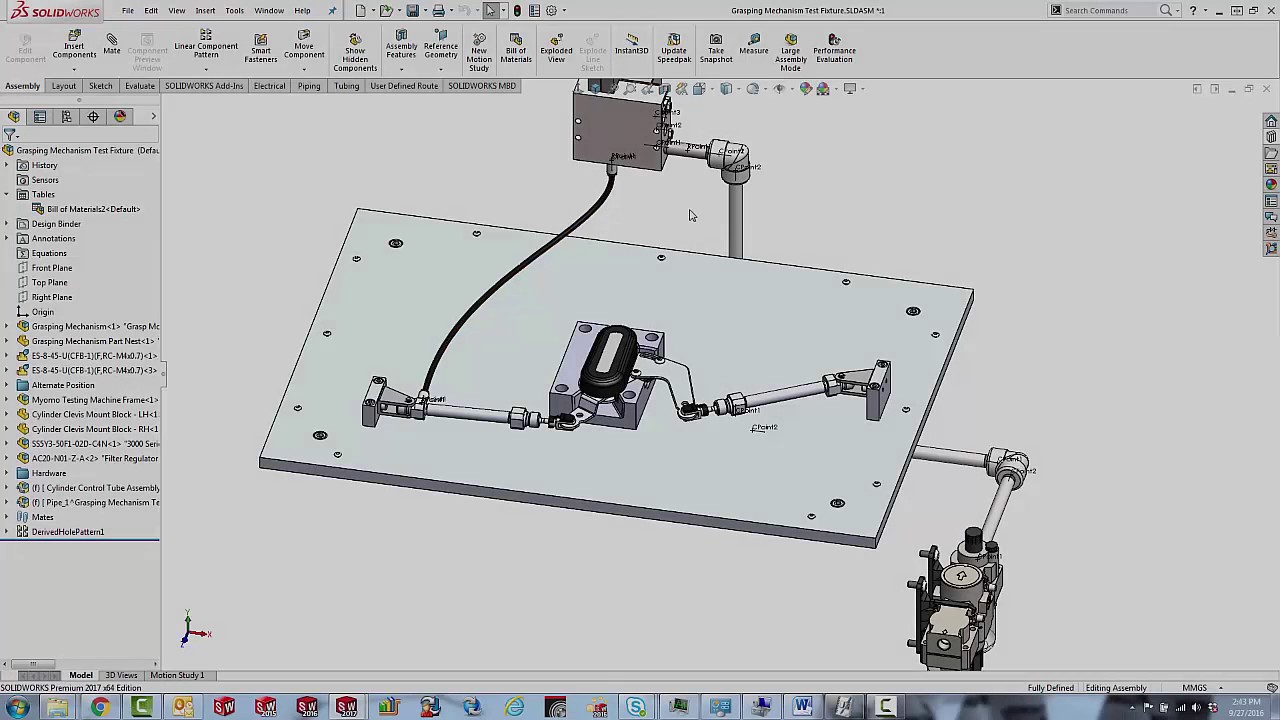Expand the Insert Components dropdown arrow

(74, 68)
